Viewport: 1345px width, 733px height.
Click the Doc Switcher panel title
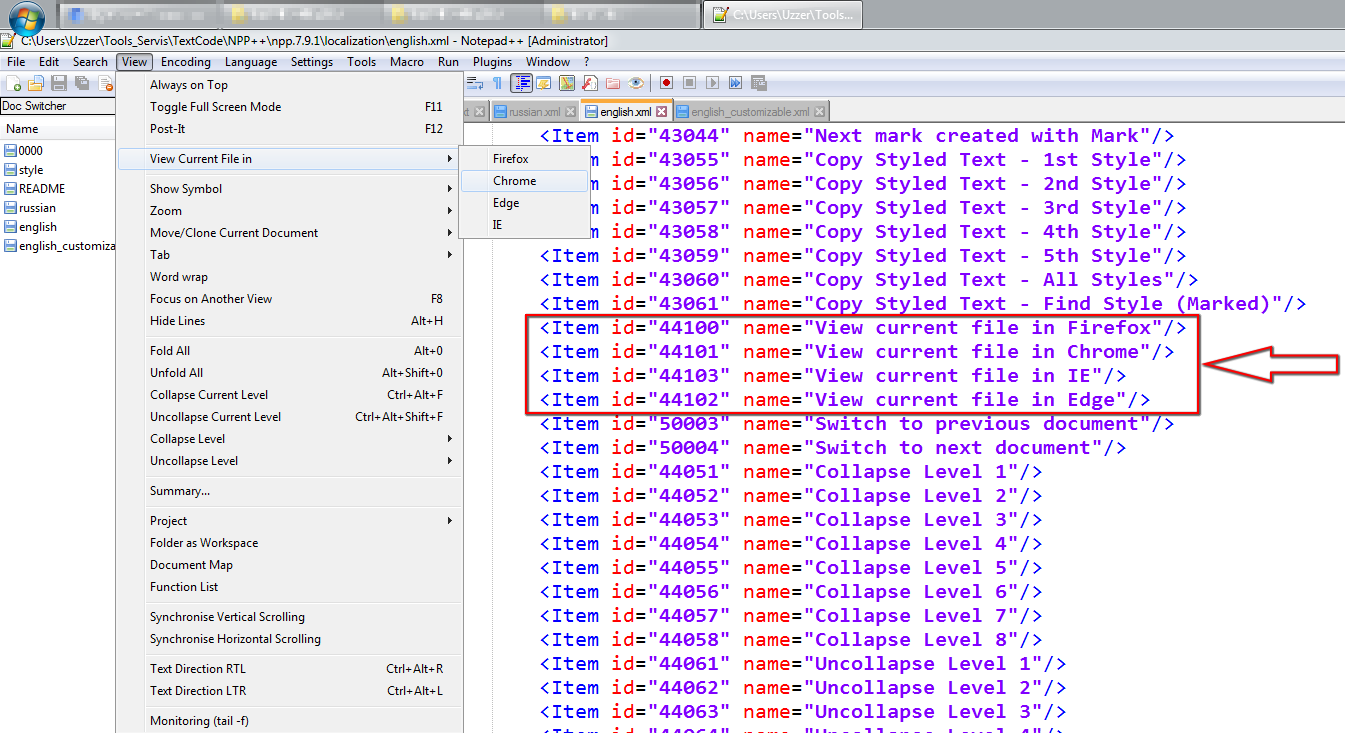57,106
